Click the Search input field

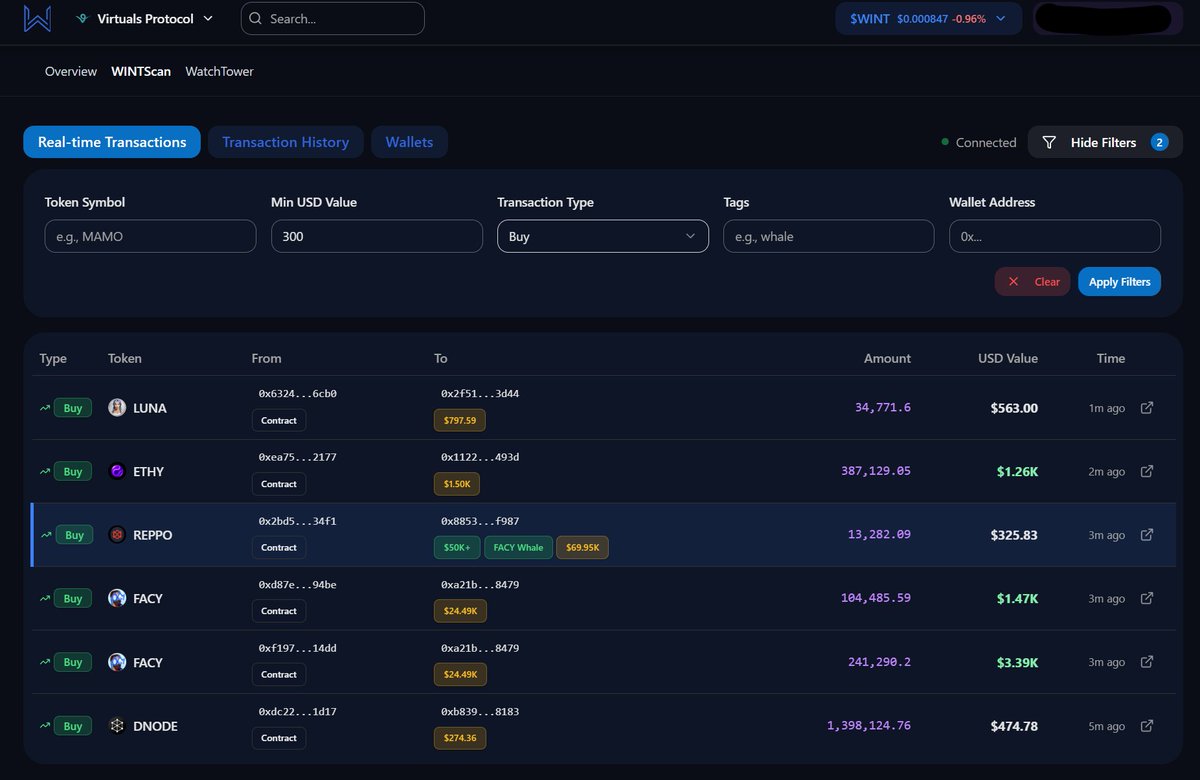[332, 18]
